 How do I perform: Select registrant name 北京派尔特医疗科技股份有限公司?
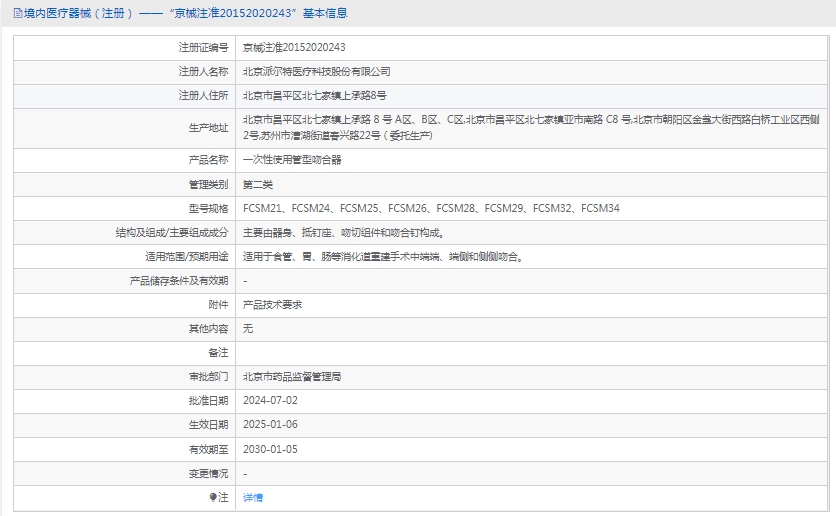click(317, 72)
